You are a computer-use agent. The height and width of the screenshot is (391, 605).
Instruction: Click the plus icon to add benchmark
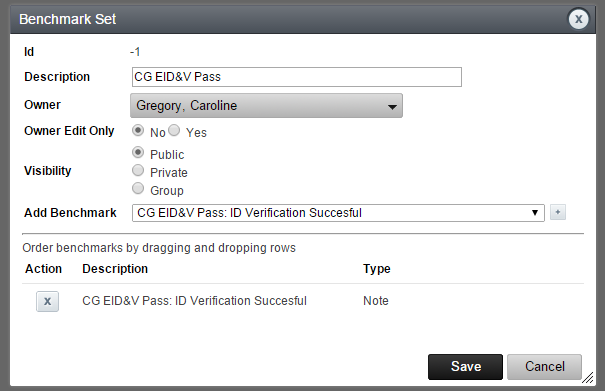(x=558, y=212)
